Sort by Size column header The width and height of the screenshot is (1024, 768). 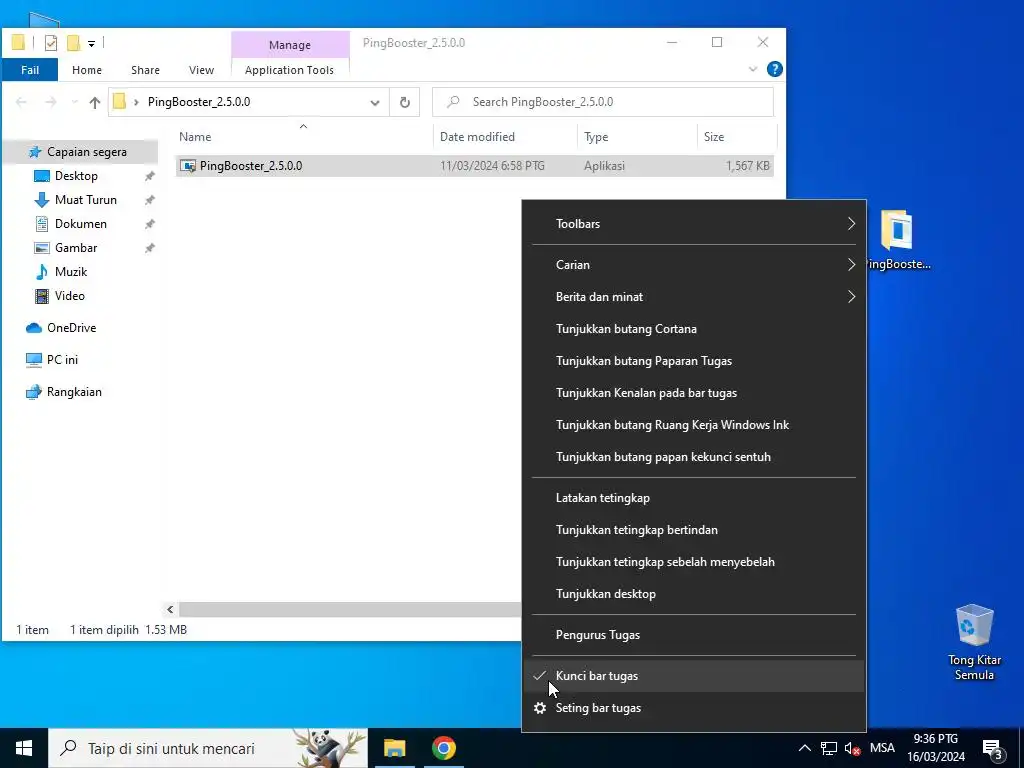click(x=737, y=137)
